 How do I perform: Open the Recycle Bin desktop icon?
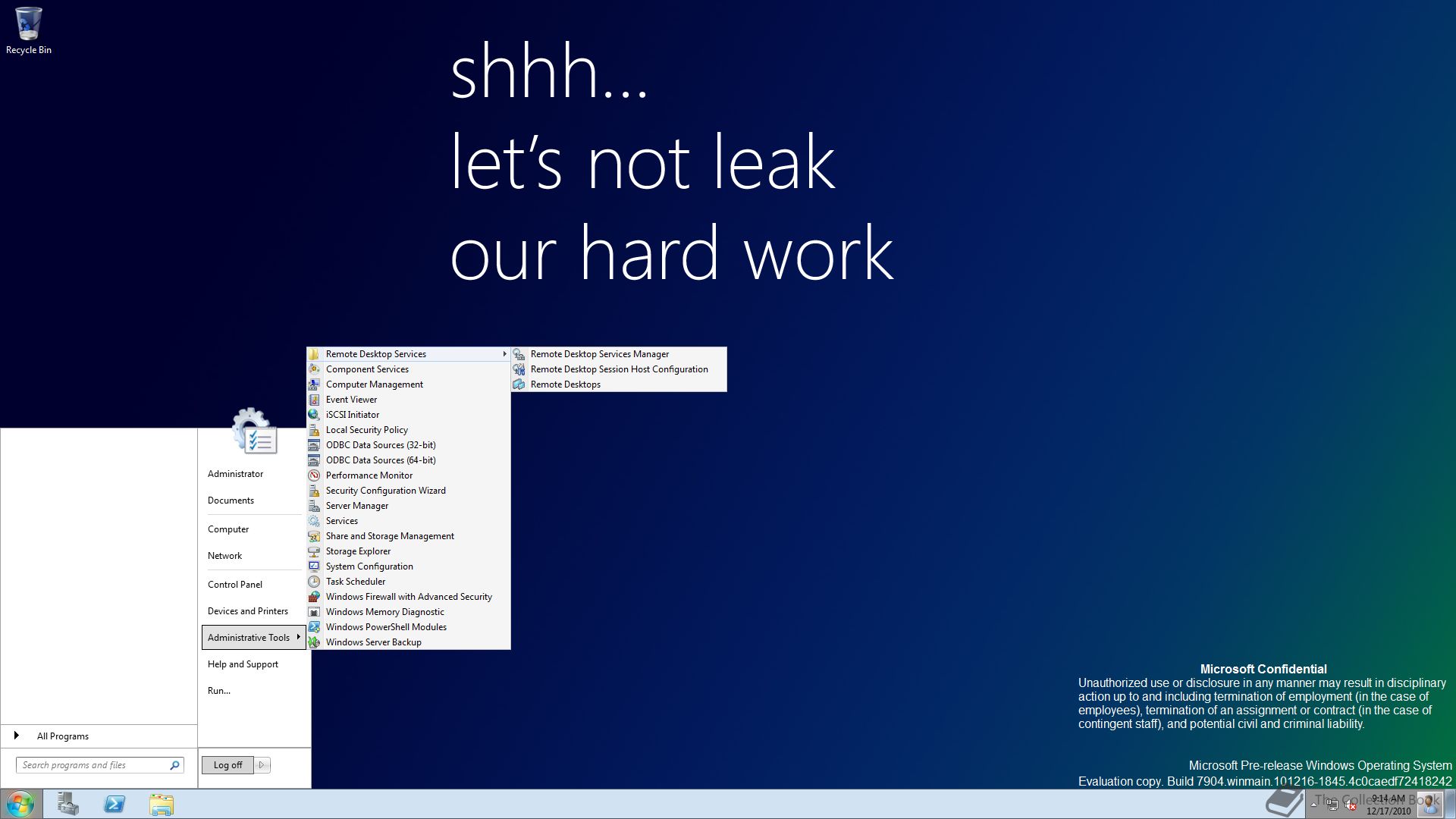(28, 24)
